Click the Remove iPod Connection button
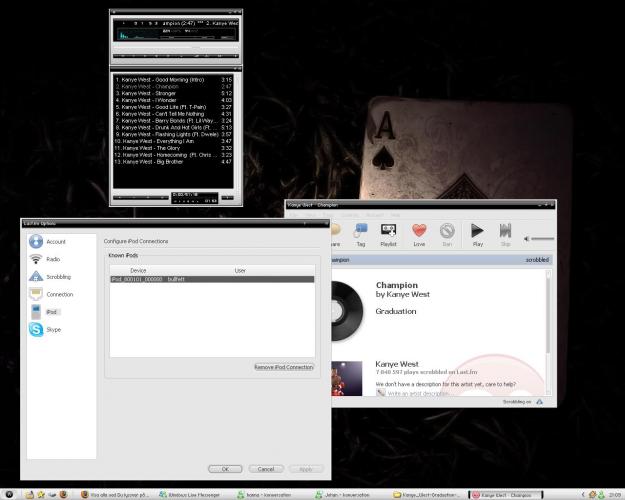This screenshot has width=625, height=500. click(x=284, y=367)
